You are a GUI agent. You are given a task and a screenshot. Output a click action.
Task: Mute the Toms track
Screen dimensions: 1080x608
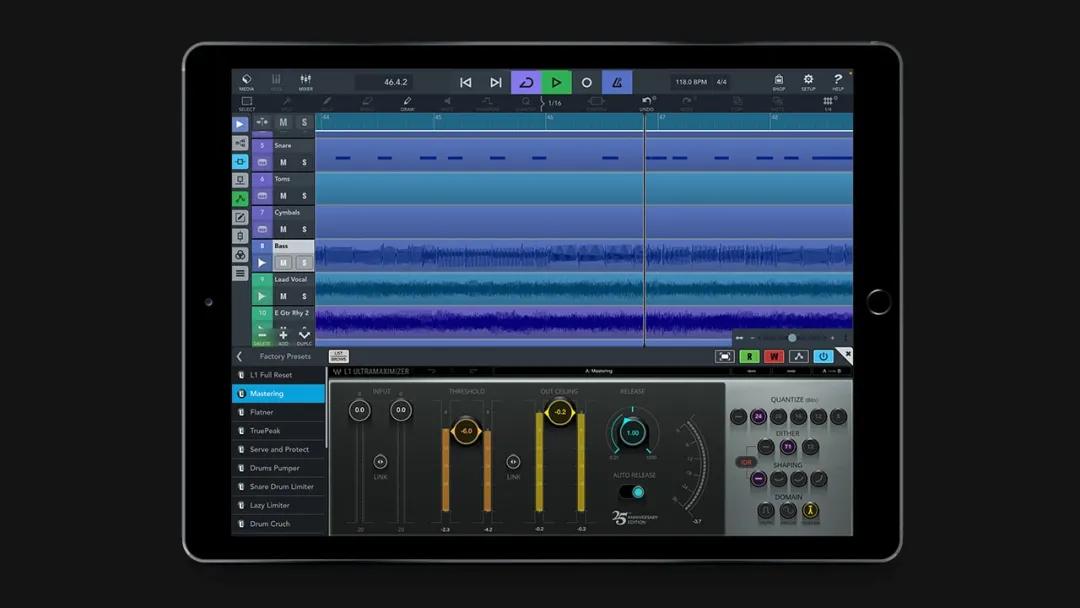[283, 196]
